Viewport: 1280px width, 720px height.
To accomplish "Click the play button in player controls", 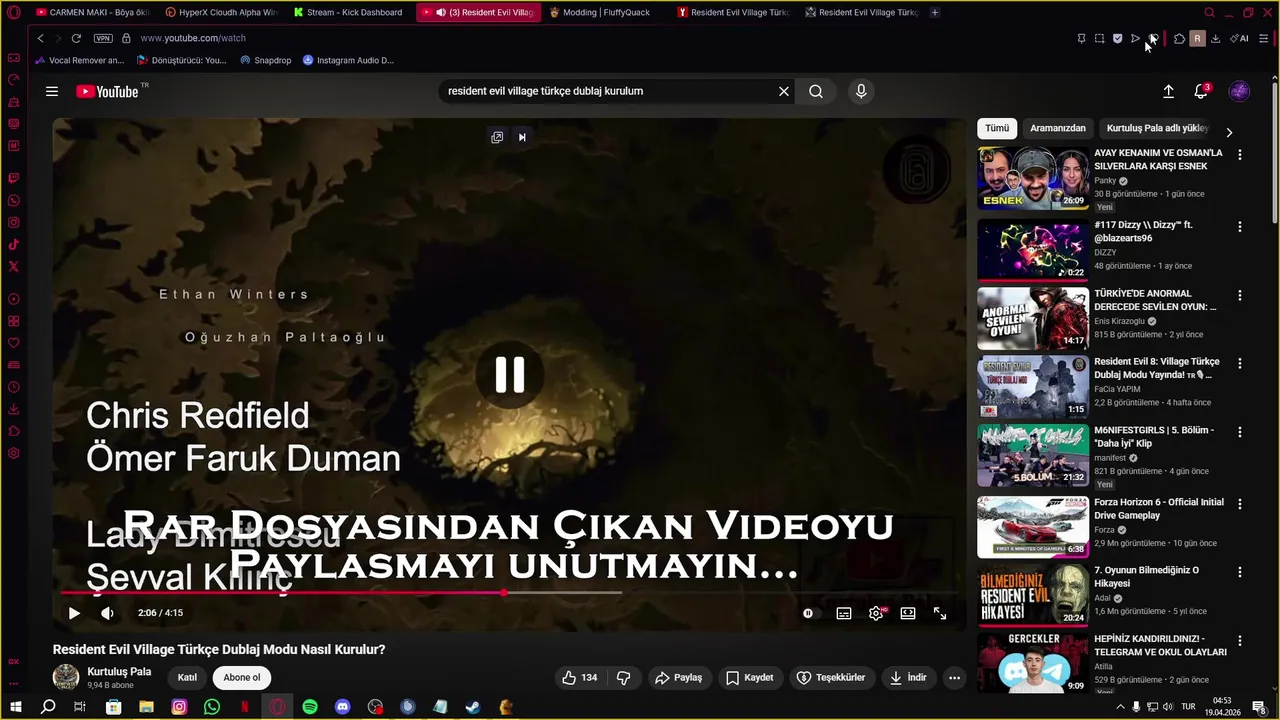I will point(74,613).
